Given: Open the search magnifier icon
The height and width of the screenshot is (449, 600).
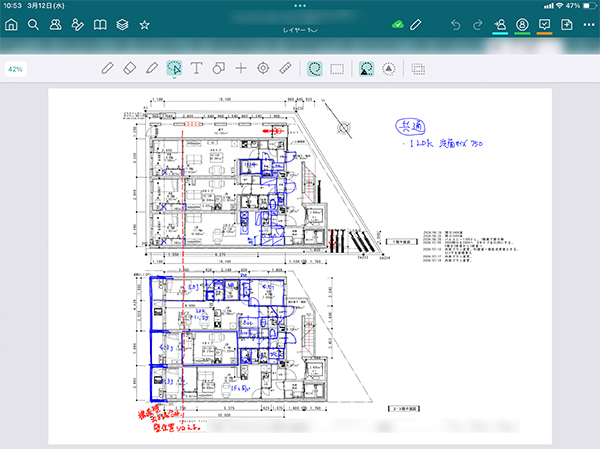Looking at the screenshot, I should [x=33, y=24].
